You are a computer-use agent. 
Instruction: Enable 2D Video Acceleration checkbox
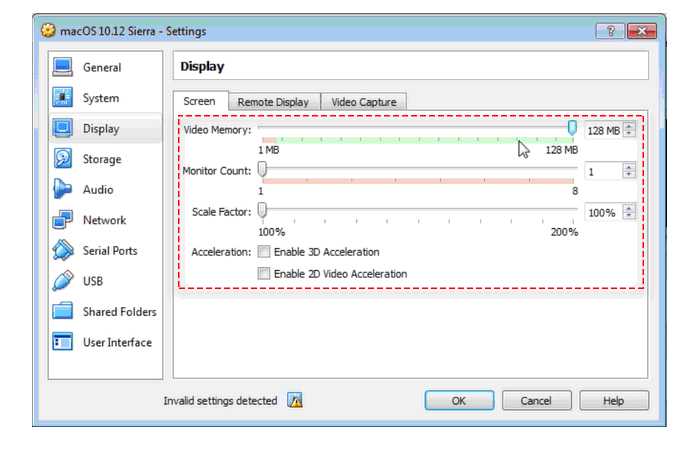264,273
